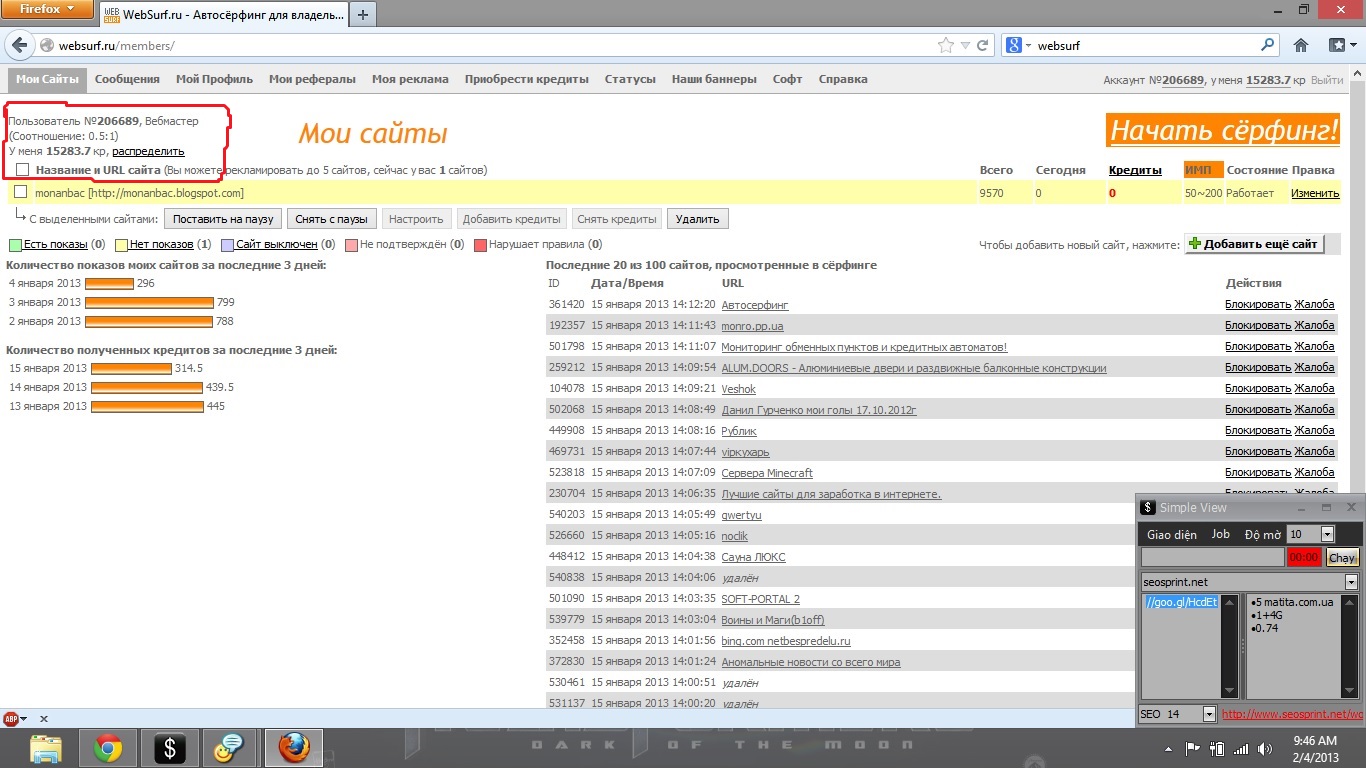Click Изменить link for monanbac site

tap(1315, 193)
